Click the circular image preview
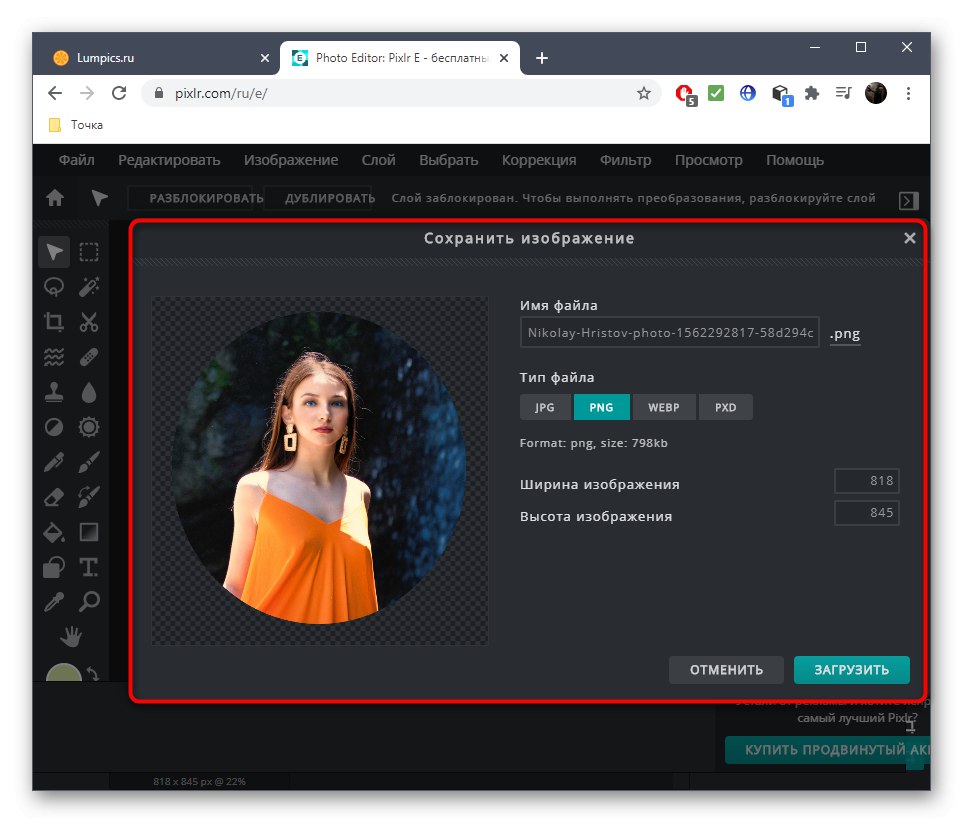This screenshot has width=963, height=823. tap(319, 470)
